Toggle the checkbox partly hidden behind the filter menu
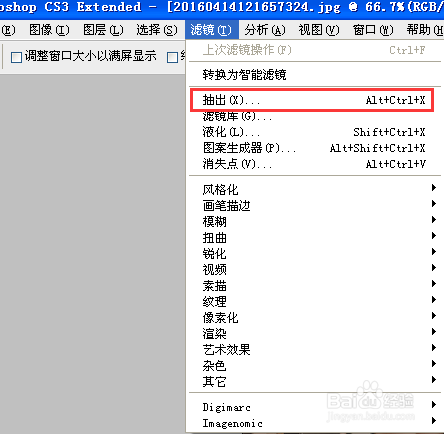 [x=172, y=57]
